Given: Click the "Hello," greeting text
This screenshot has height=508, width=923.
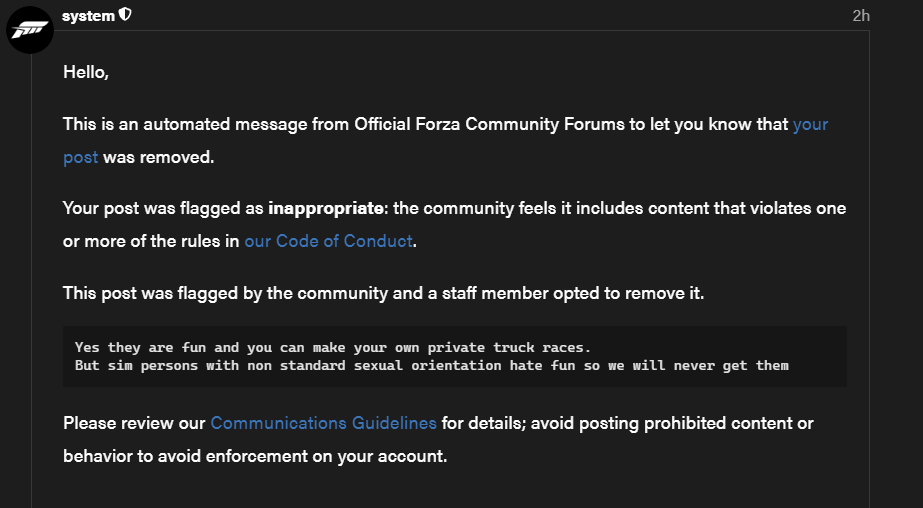Looking at the screenshot, I should pos(86,72).
